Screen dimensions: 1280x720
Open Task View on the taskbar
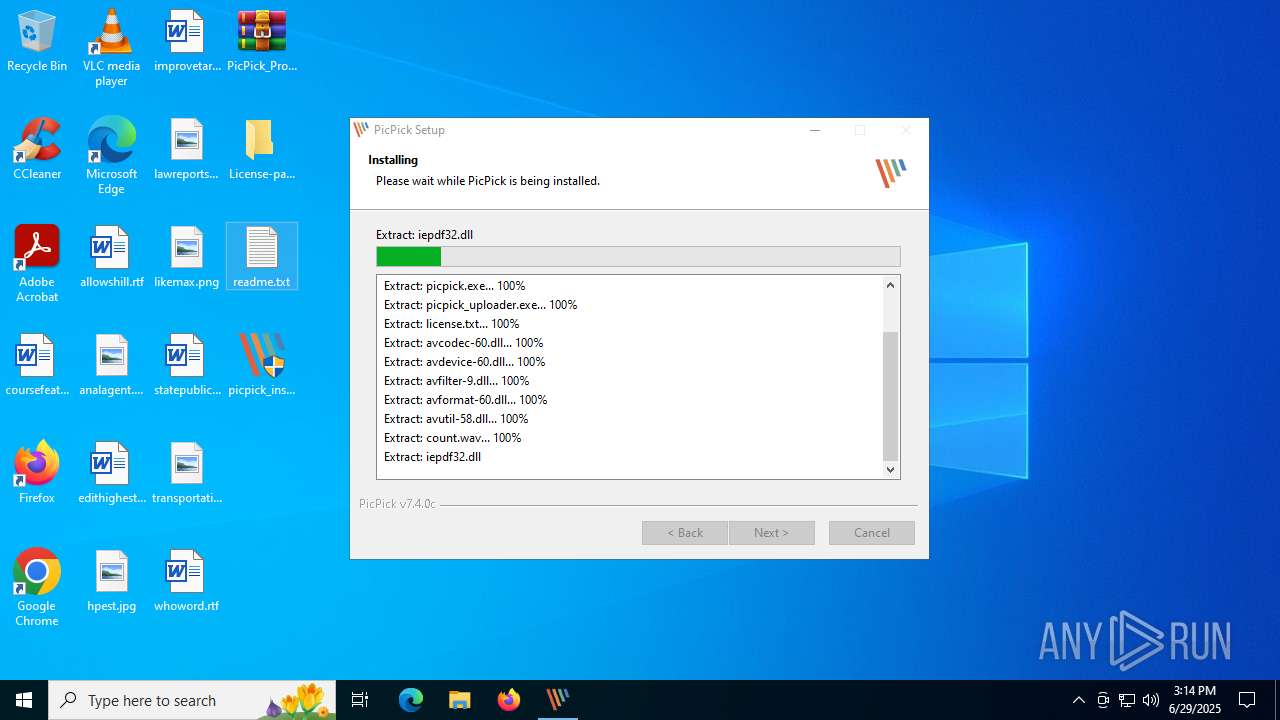pyautogui.click(x=360, y=700)
